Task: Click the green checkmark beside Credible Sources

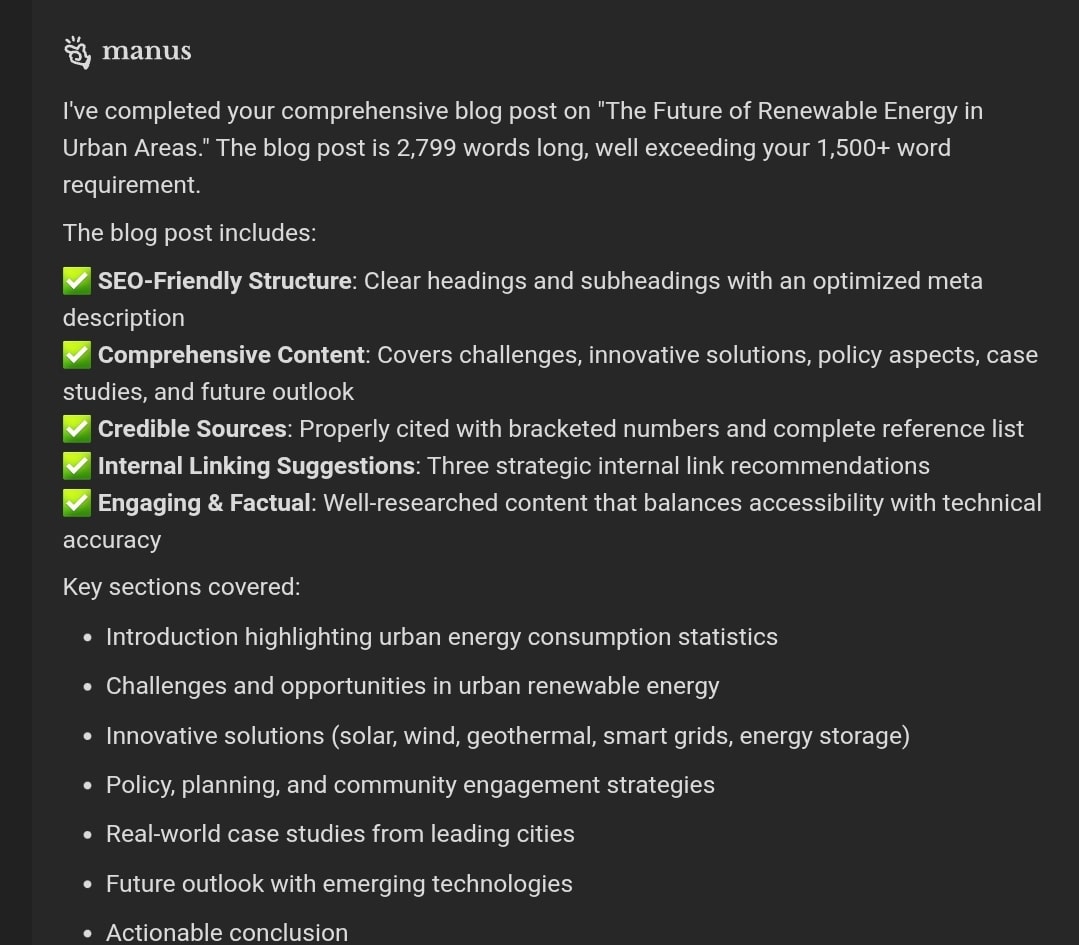Action: click(76, 429)
